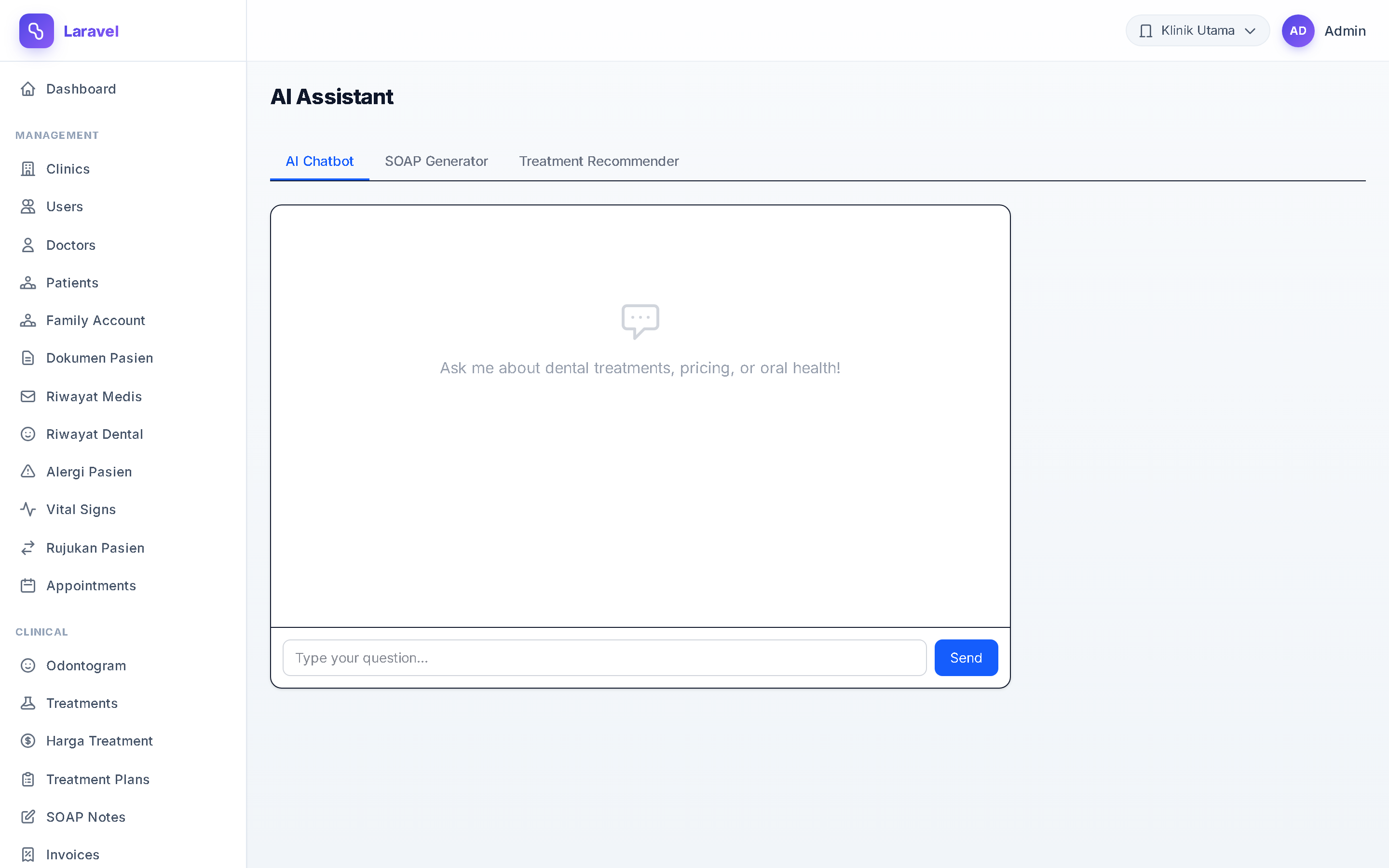Click the AI Assistant page heading
Image resolution: width=1389 pixels, height=868 pixels.
coord(332,96)
